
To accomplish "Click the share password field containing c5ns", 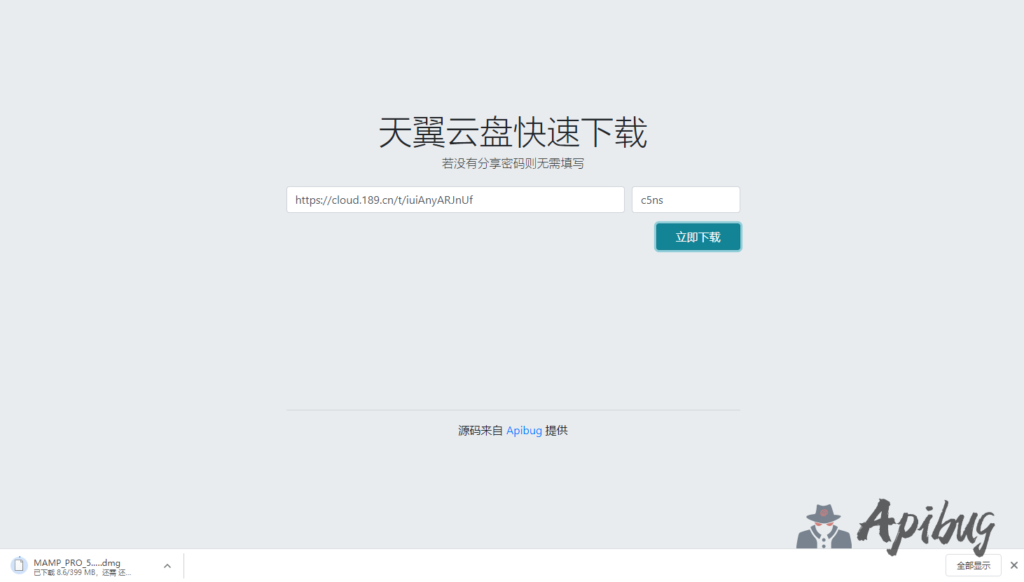I will coord(685,200).
